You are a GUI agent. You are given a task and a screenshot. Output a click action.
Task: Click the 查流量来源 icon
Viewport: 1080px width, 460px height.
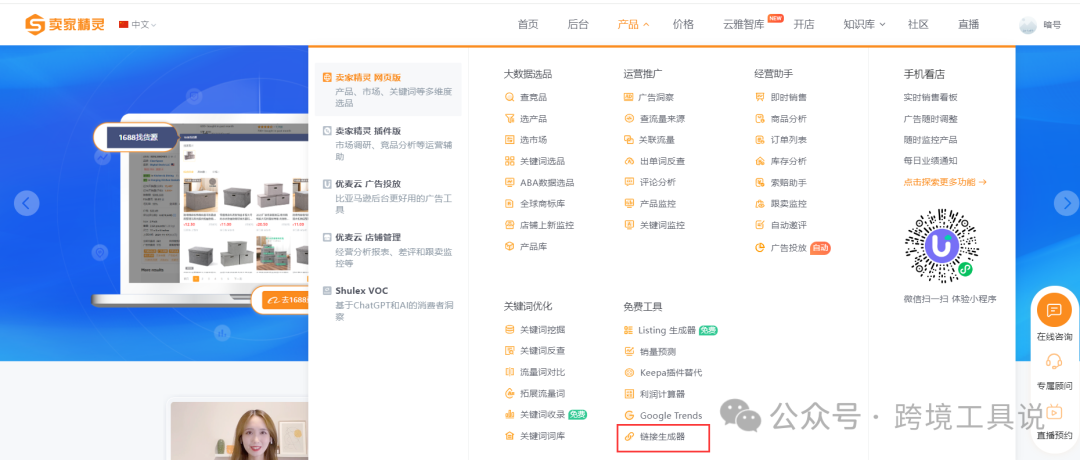[x=629, y=118]
